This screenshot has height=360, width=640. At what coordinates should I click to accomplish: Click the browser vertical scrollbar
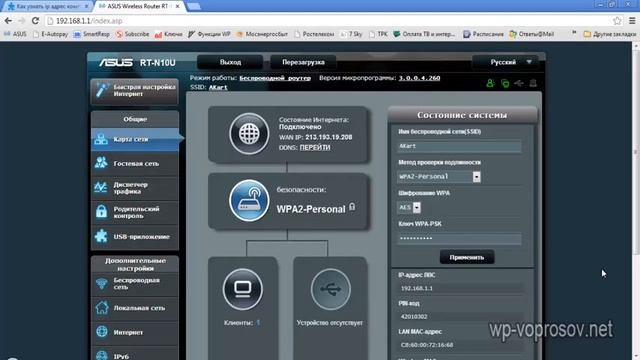636,151
